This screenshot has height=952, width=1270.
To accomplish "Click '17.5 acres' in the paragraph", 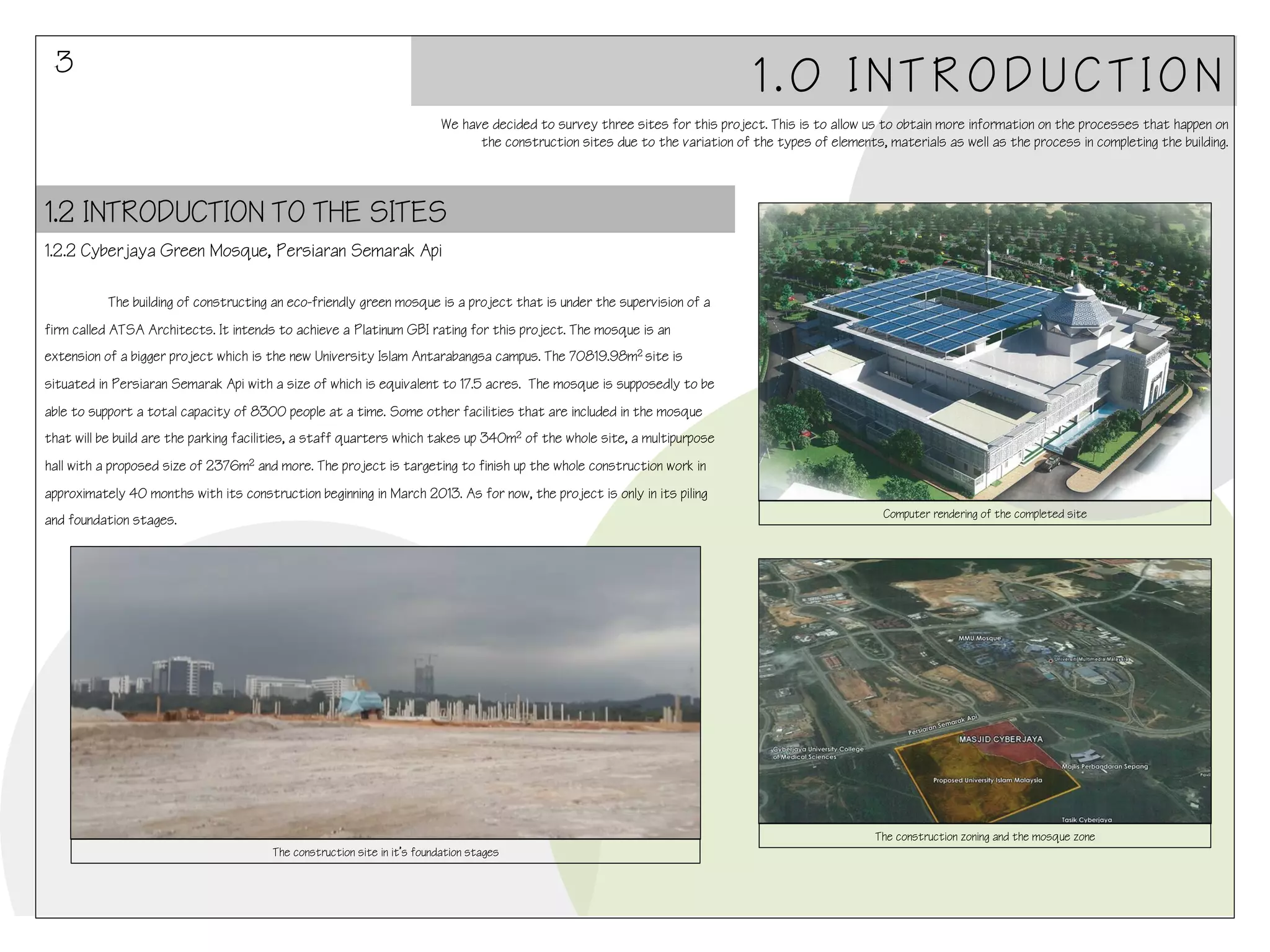I will 489,384.
